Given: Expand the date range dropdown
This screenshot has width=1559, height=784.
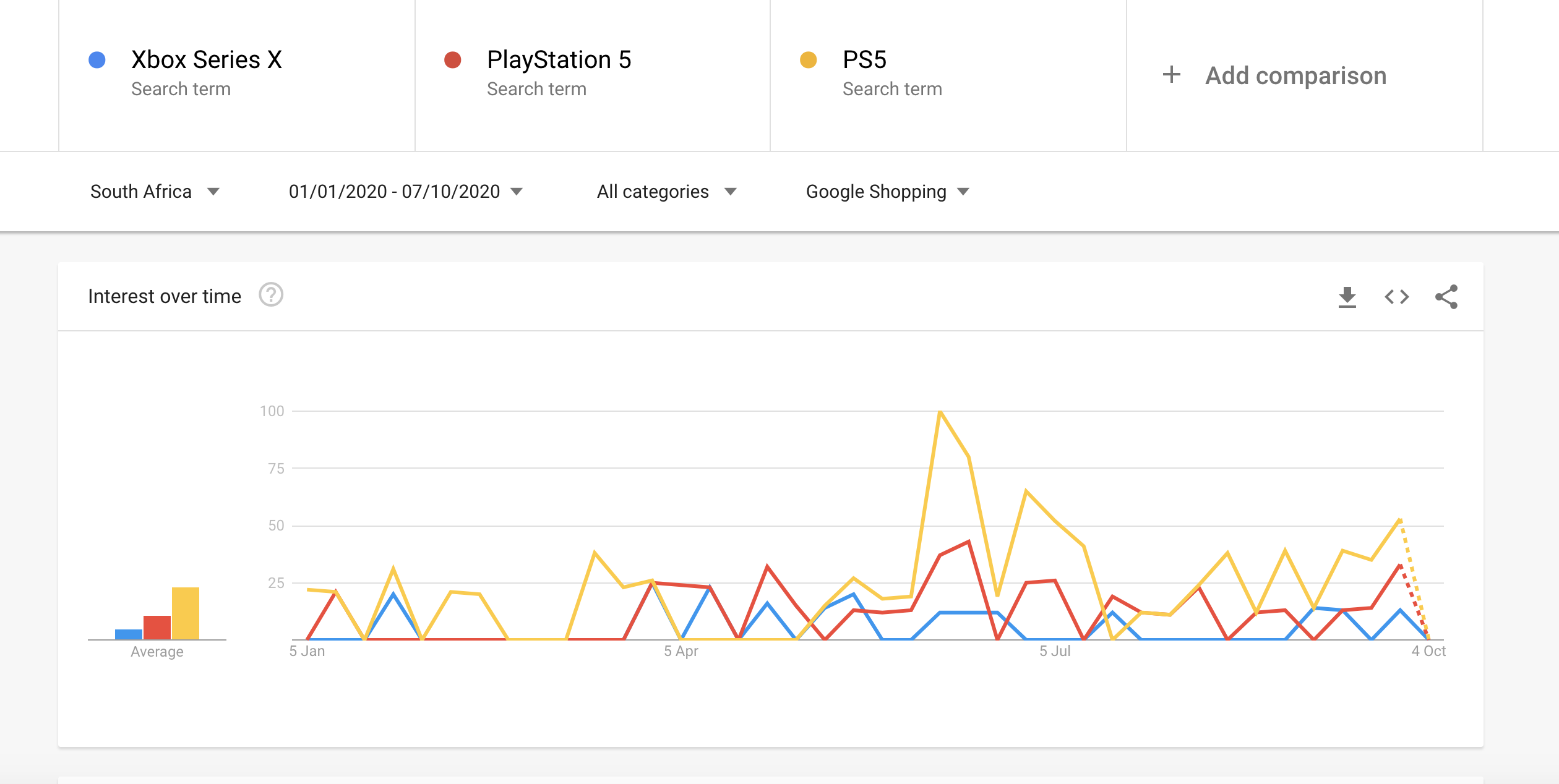Looking at the screenshot, I should click(405, 192).
